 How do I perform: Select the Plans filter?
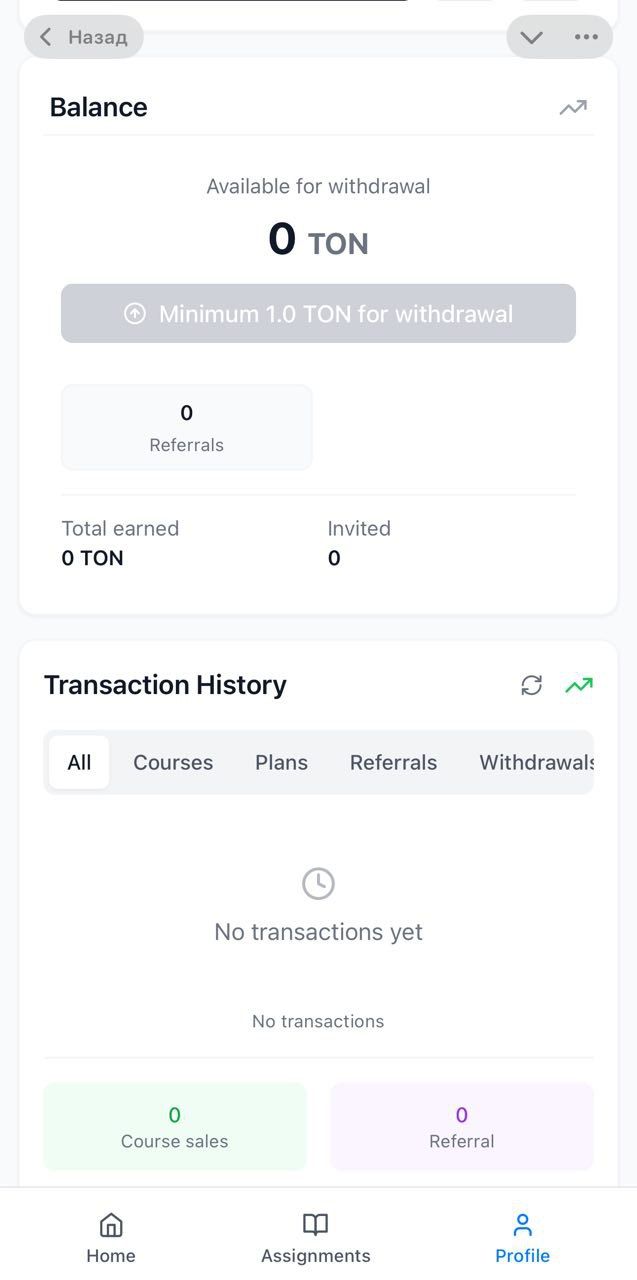(281, 762)
